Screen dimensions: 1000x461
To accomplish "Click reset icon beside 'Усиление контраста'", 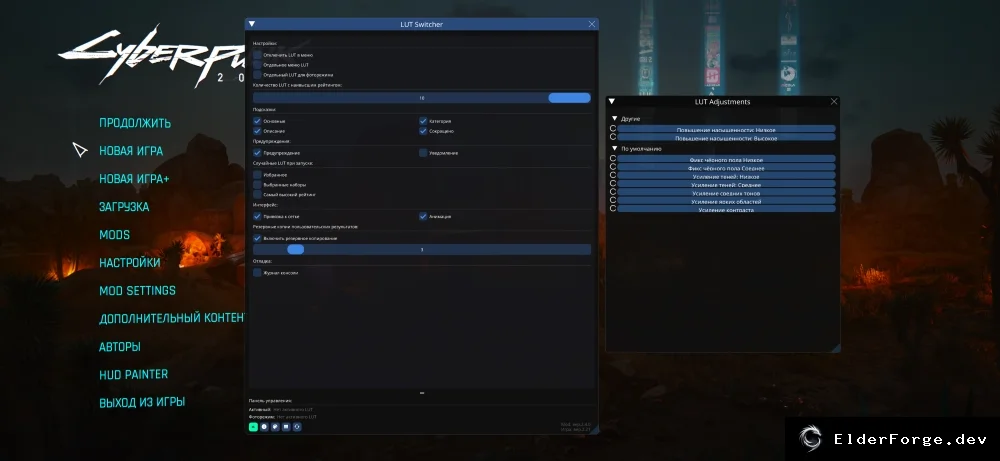I will point(613,209).
